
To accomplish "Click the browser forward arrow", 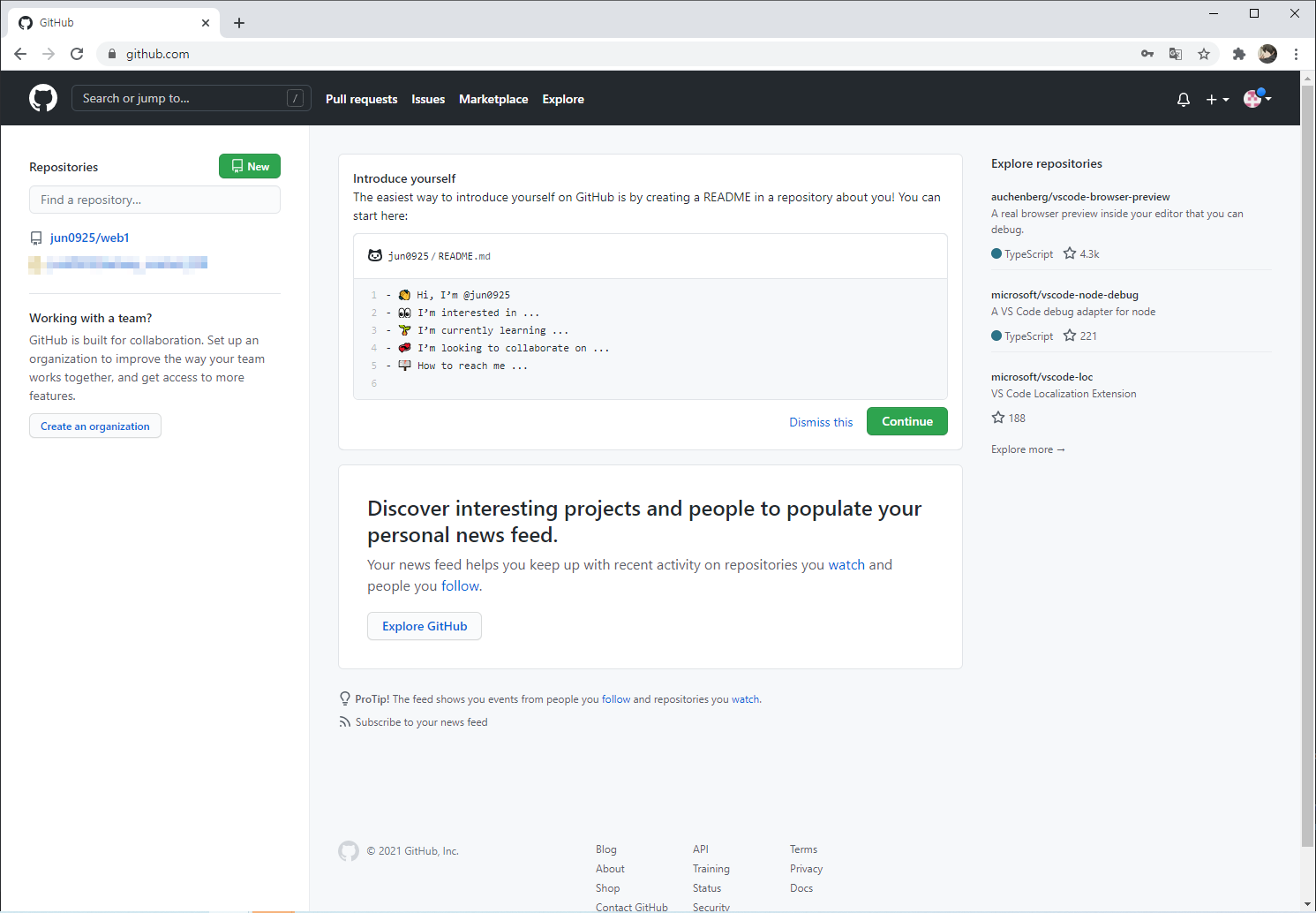I will pos(49,54).
